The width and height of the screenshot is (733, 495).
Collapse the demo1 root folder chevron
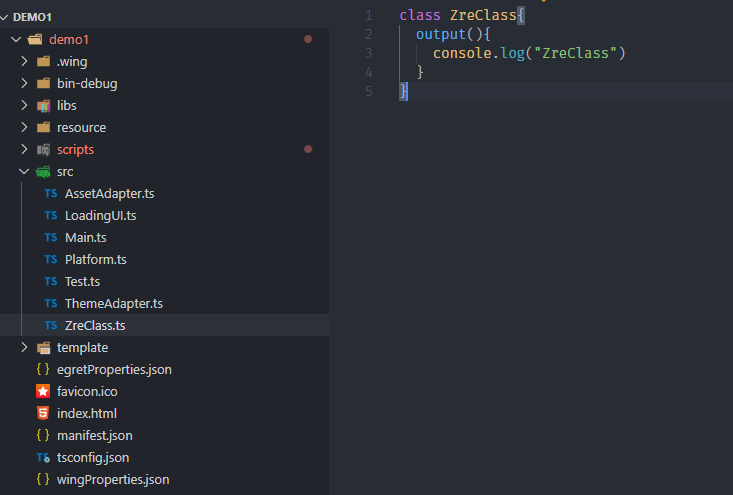(x=16, y=39)
